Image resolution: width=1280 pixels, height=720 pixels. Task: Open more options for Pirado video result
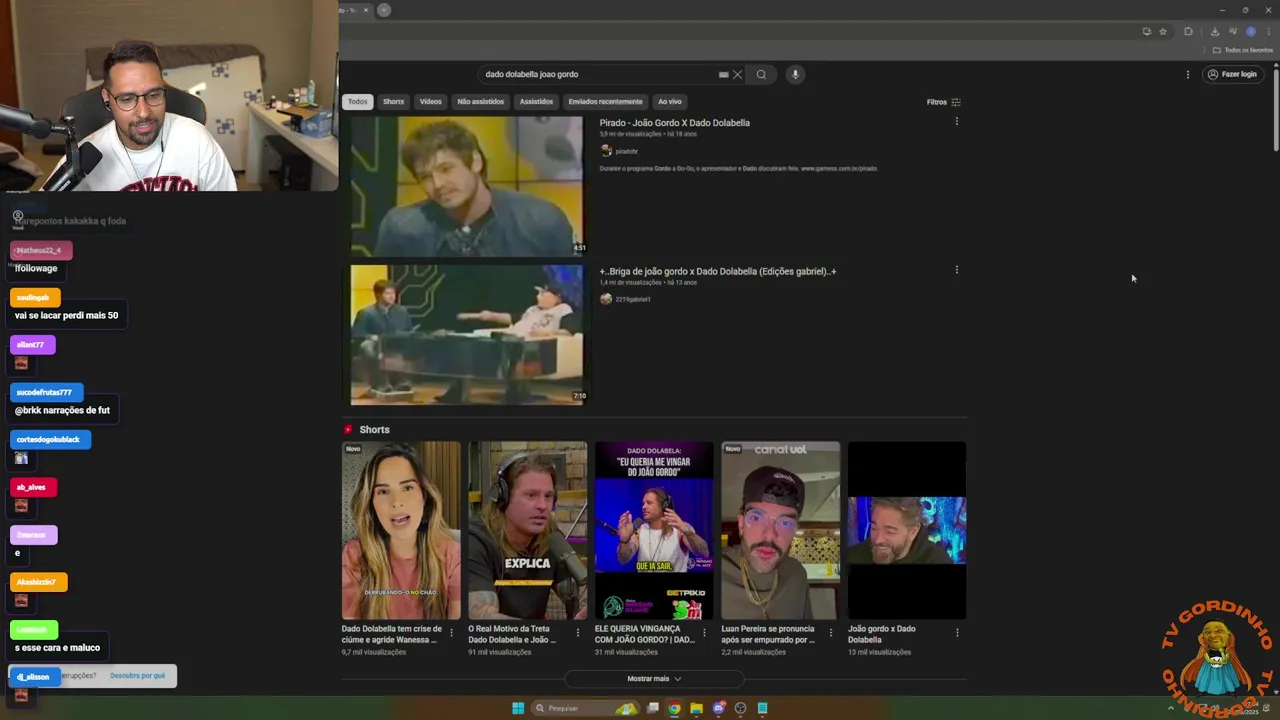click(x=956, y=122)
